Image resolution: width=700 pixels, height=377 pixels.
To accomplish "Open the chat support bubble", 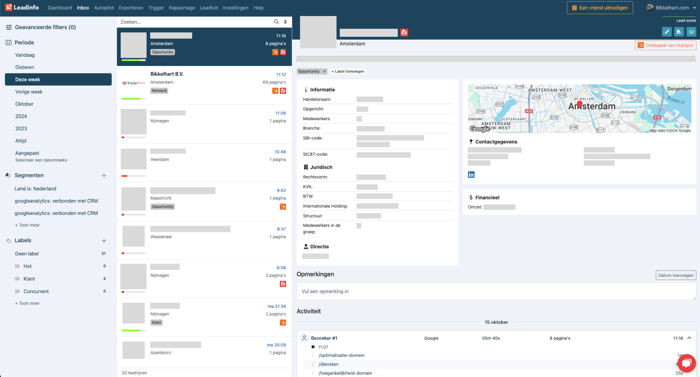I will (x=687, y=363).
